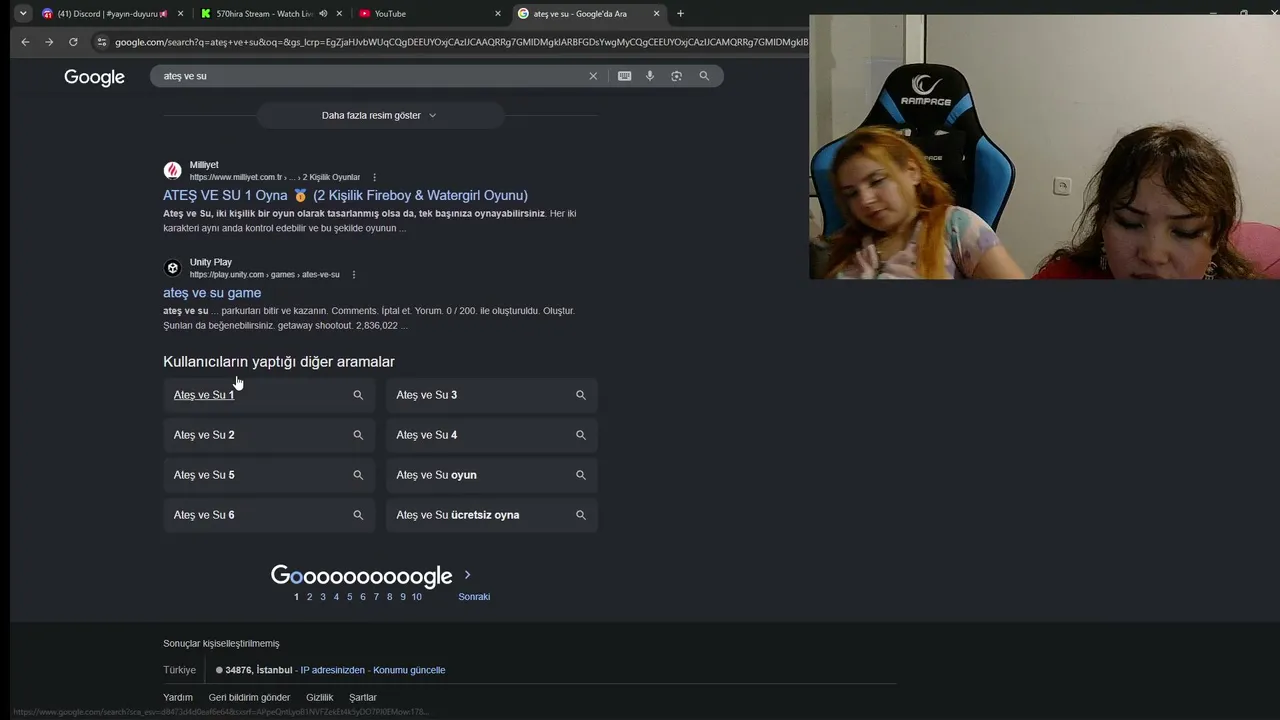Open the Milliyet site favicon
This screenshot has width=1280, height=720.
point(173,170)
